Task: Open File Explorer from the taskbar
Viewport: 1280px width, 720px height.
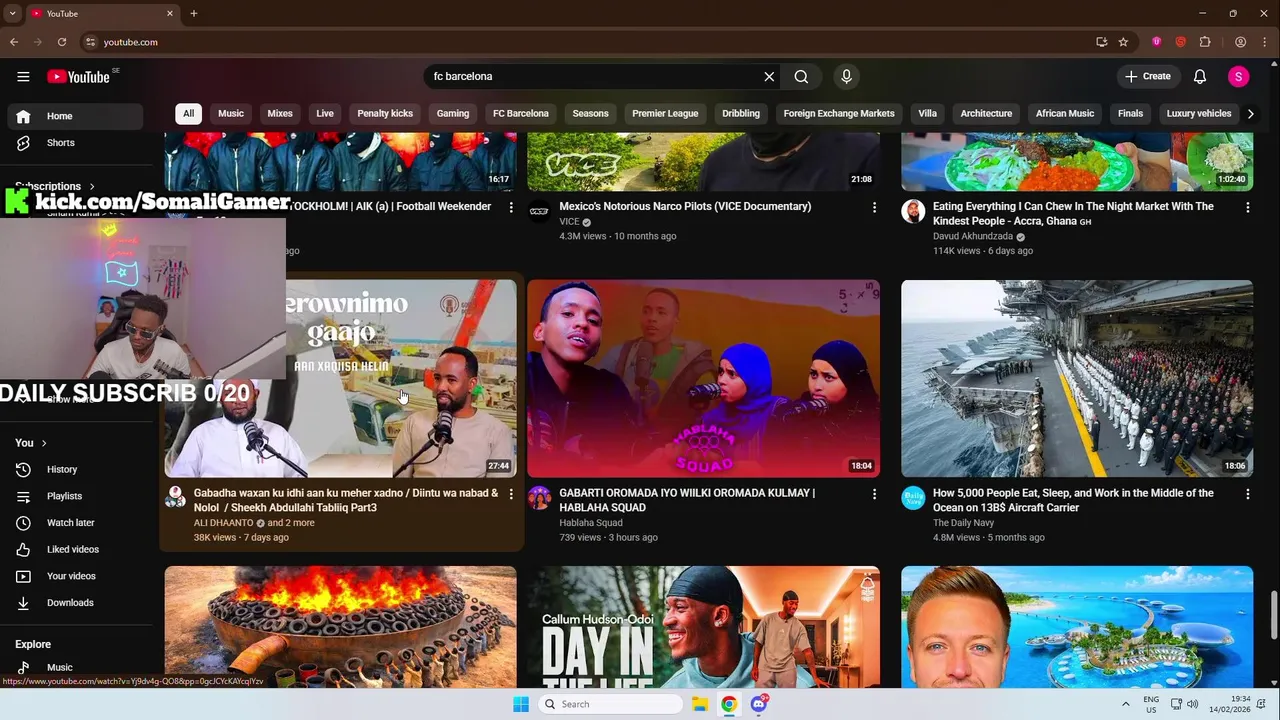Action: [x=700, y=704]
